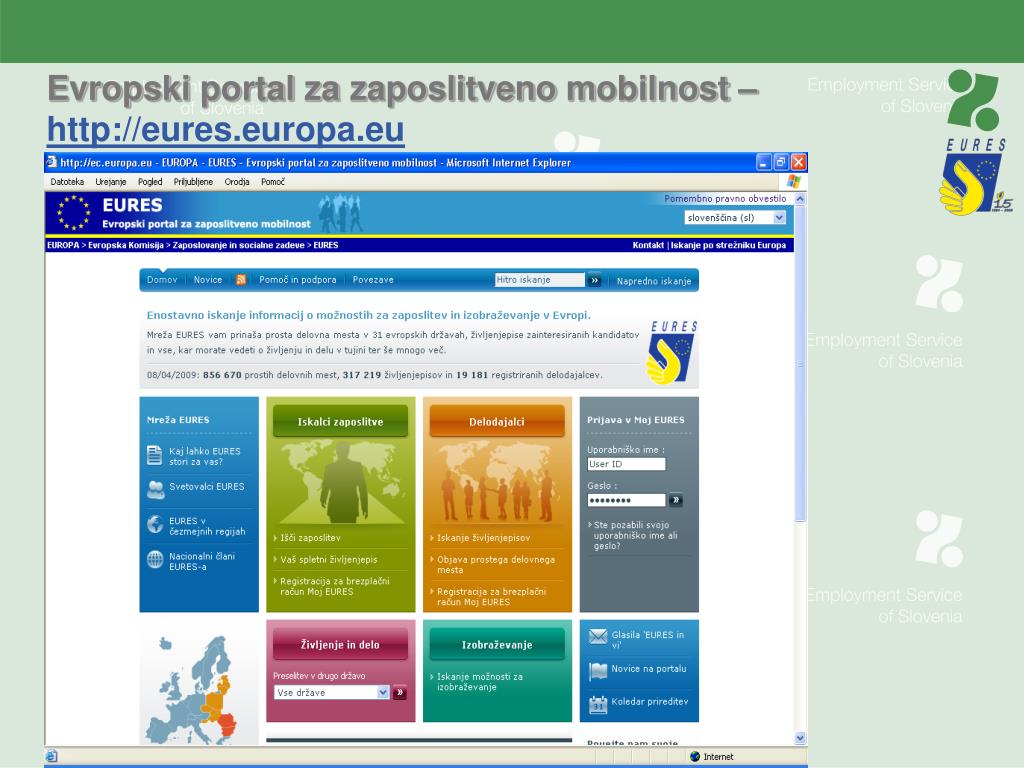Open the Datoteka menu

67,182
